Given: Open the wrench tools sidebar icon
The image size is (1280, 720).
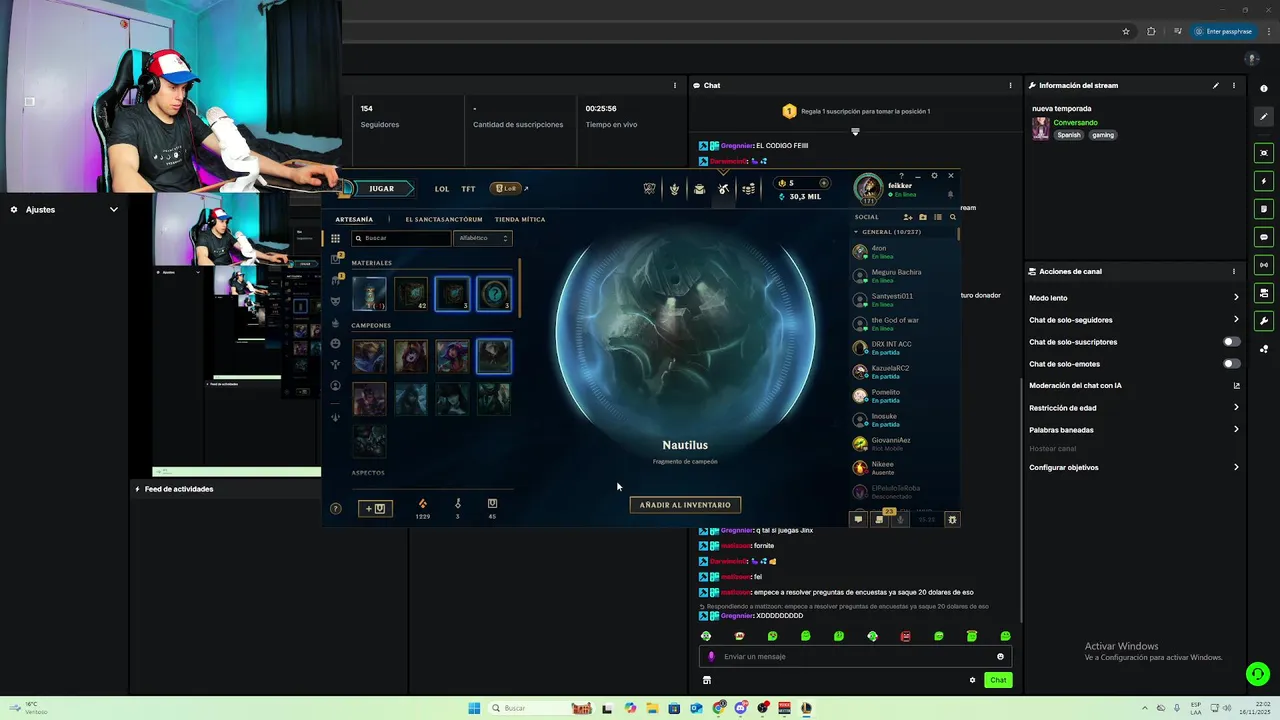Looking at the screenshot, I should (x=1264, y=321).
